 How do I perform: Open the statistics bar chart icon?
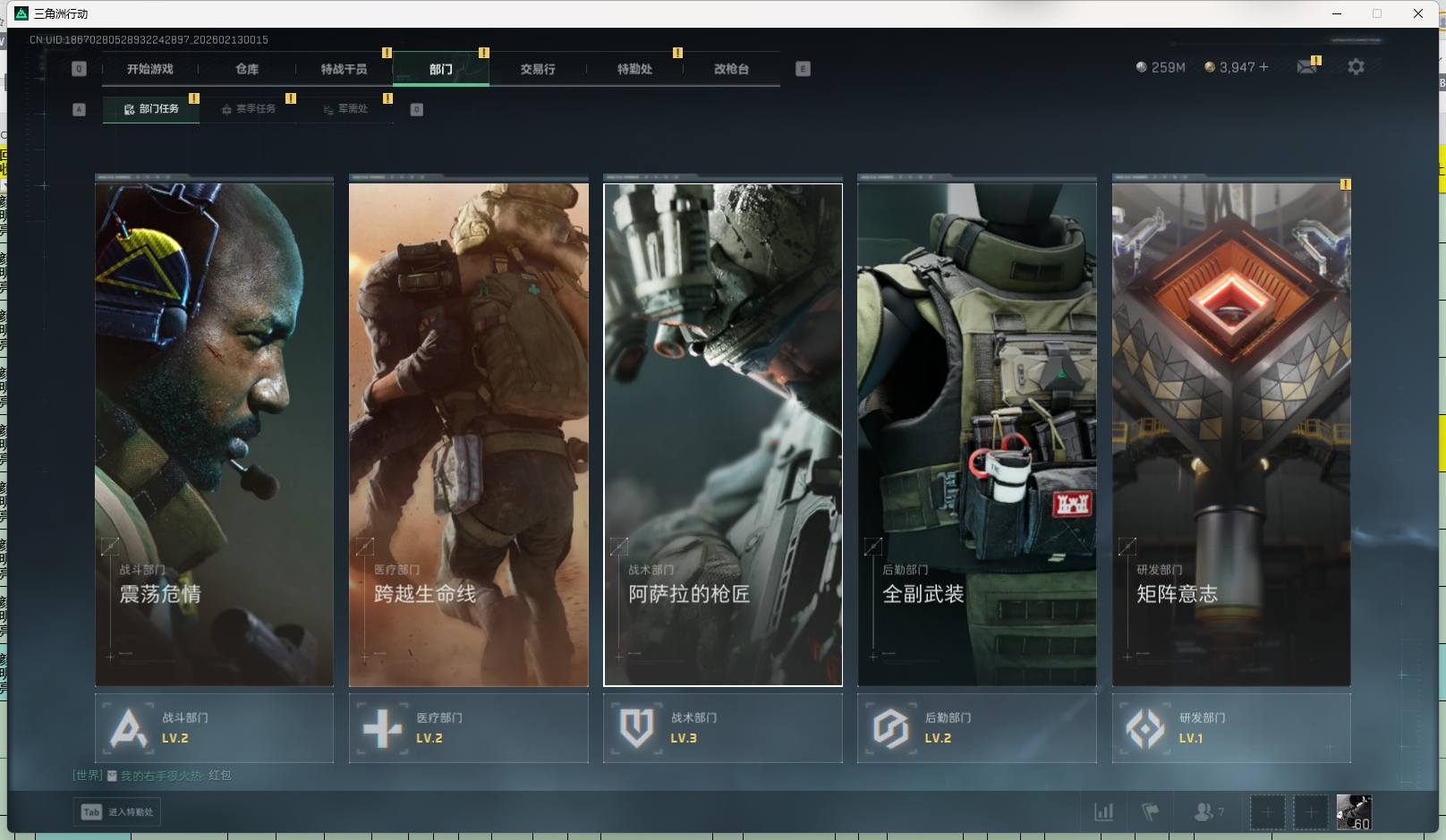click(1104, 812)
